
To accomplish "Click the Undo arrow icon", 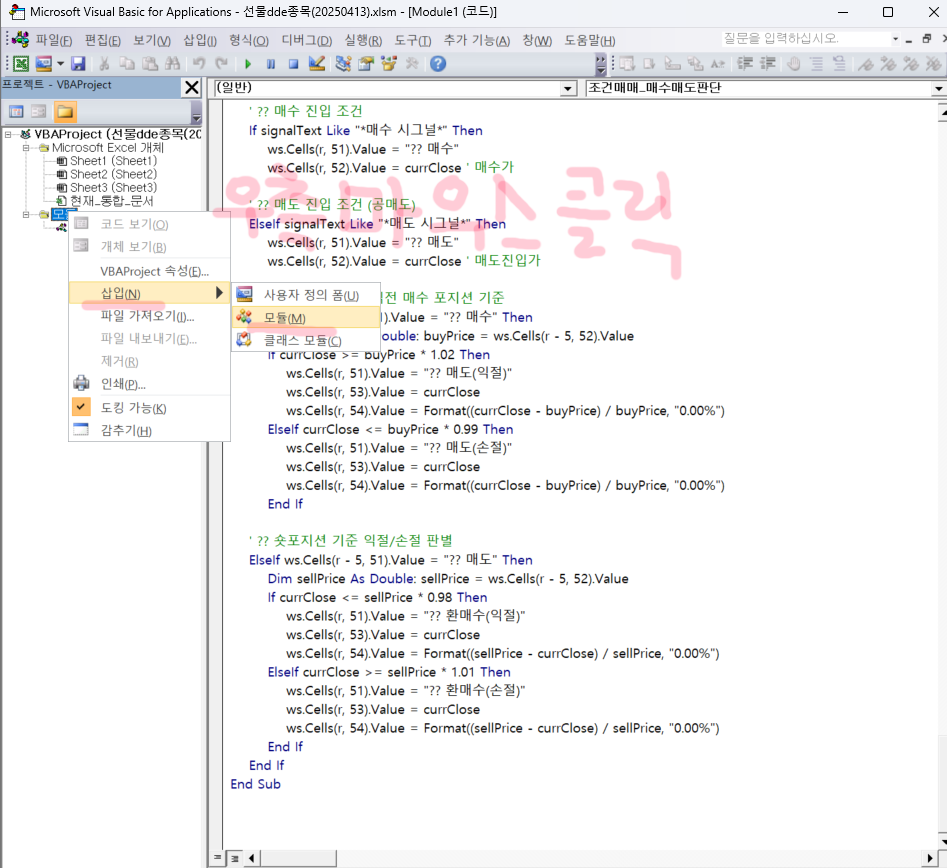I will 199,63.
